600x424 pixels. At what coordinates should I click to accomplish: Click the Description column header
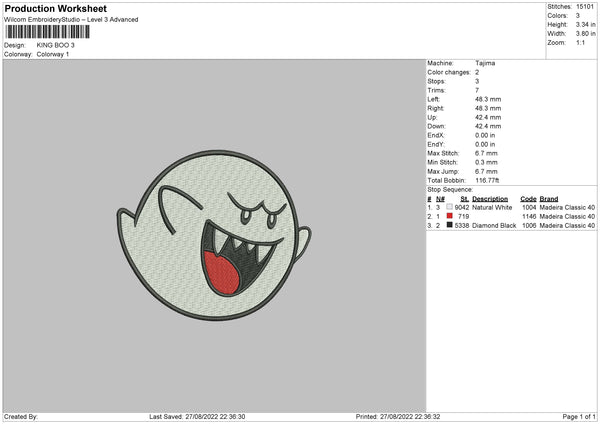(490, 198)
